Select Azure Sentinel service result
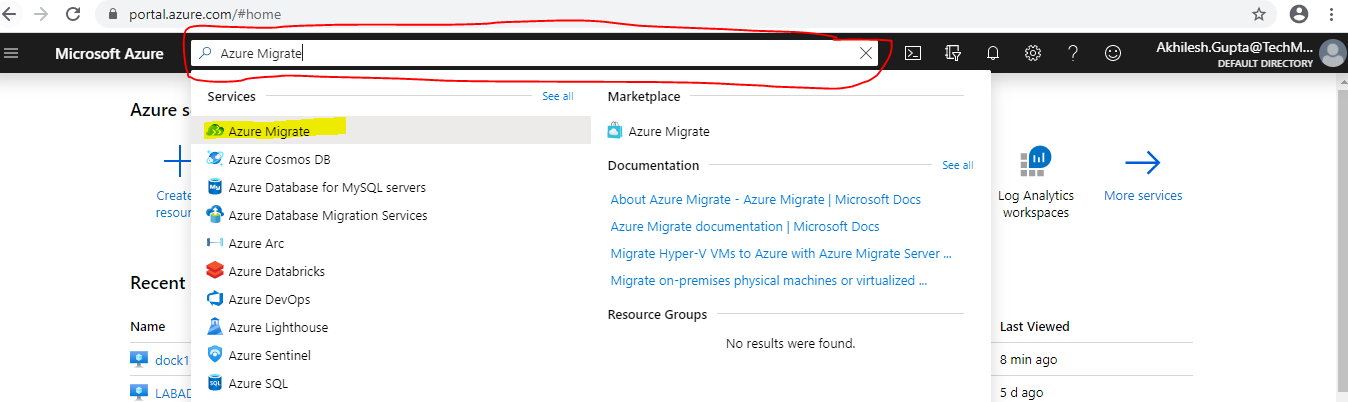Viewport: 1348px width, 402px height. coord(391,355)
